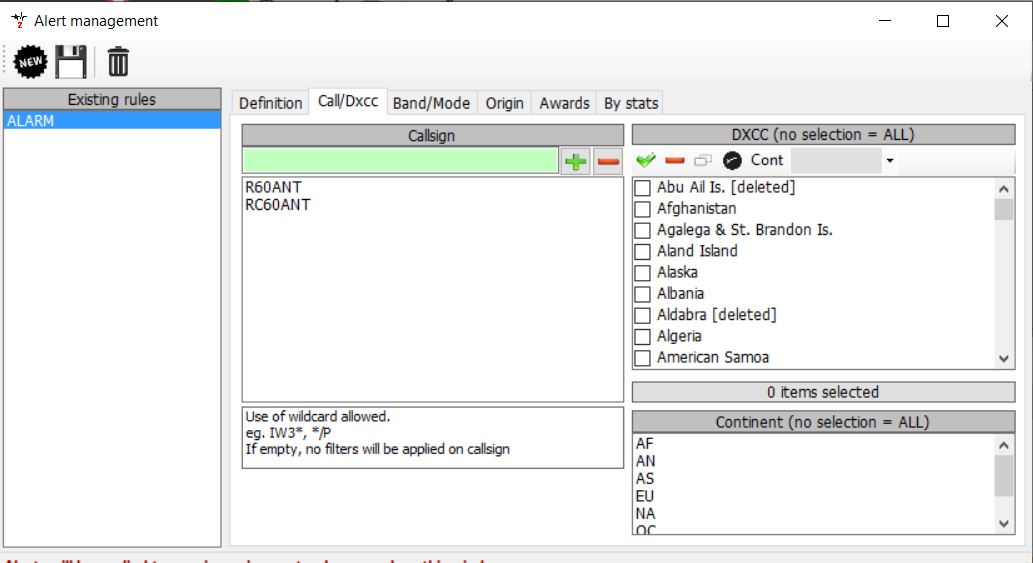Select the Algeria checkbox
Screen dimensions: 1033x563
(642, 337)
